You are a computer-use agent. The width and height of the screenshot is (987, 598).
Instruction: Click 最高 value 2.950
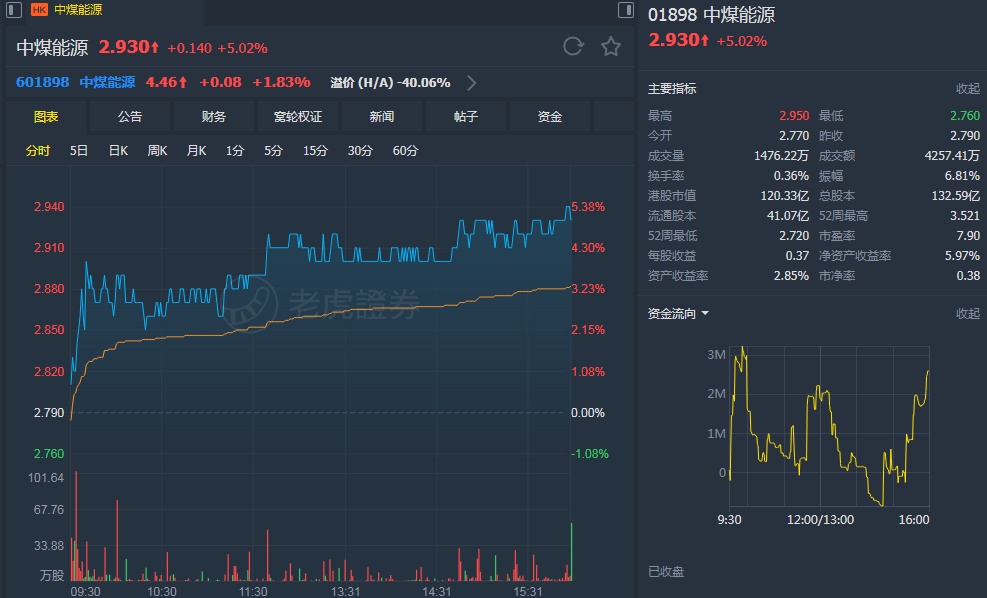coord(794,116)
